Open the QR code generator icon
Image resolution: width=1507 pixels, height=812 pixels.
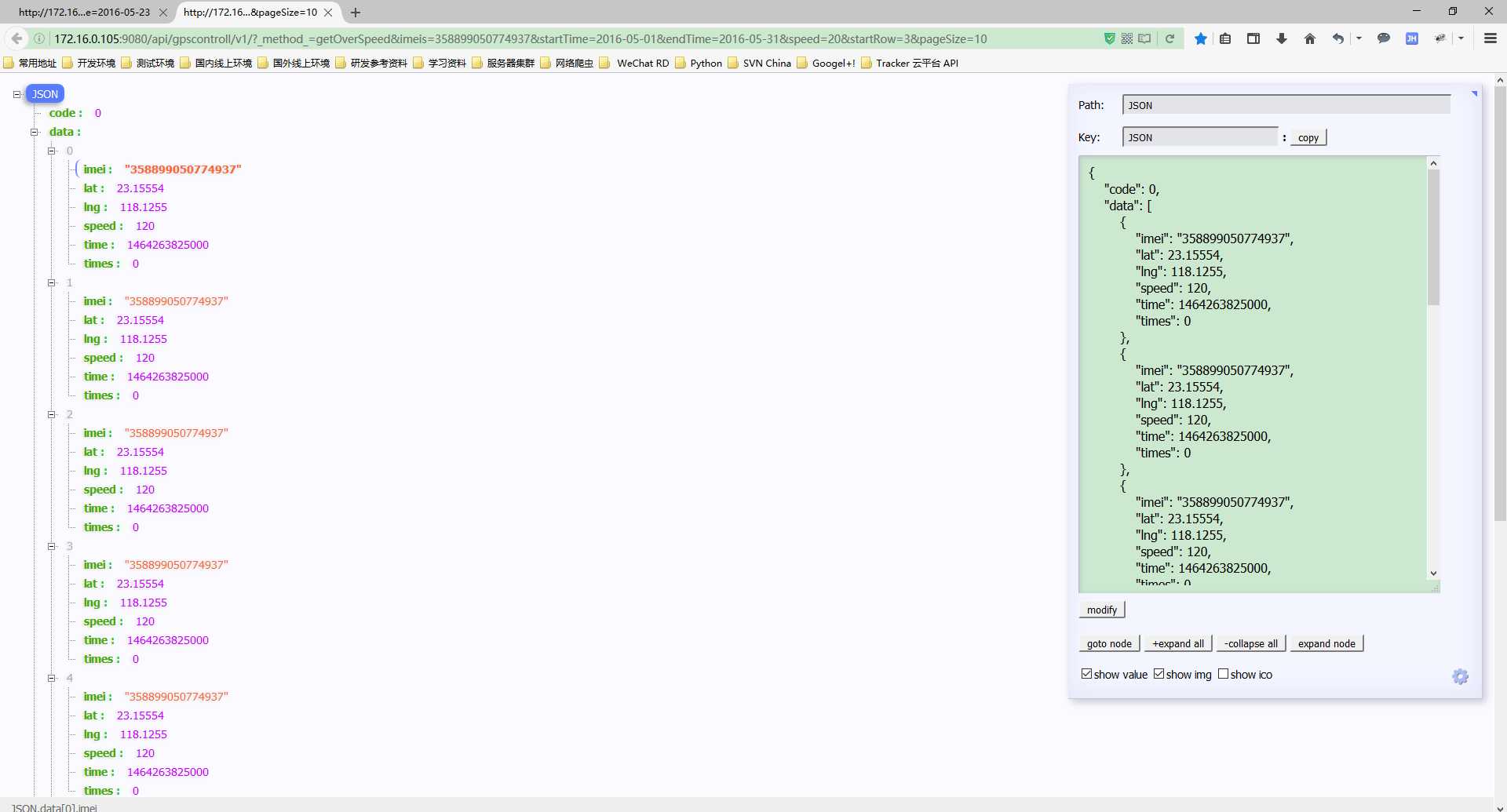point(1127,38)
